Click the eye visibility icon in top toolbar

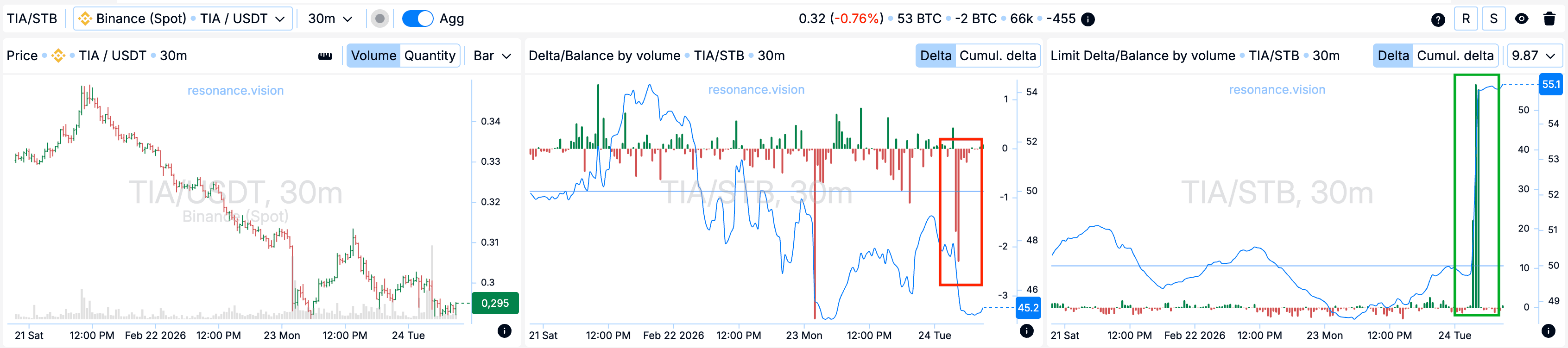tap(1521, 19)
